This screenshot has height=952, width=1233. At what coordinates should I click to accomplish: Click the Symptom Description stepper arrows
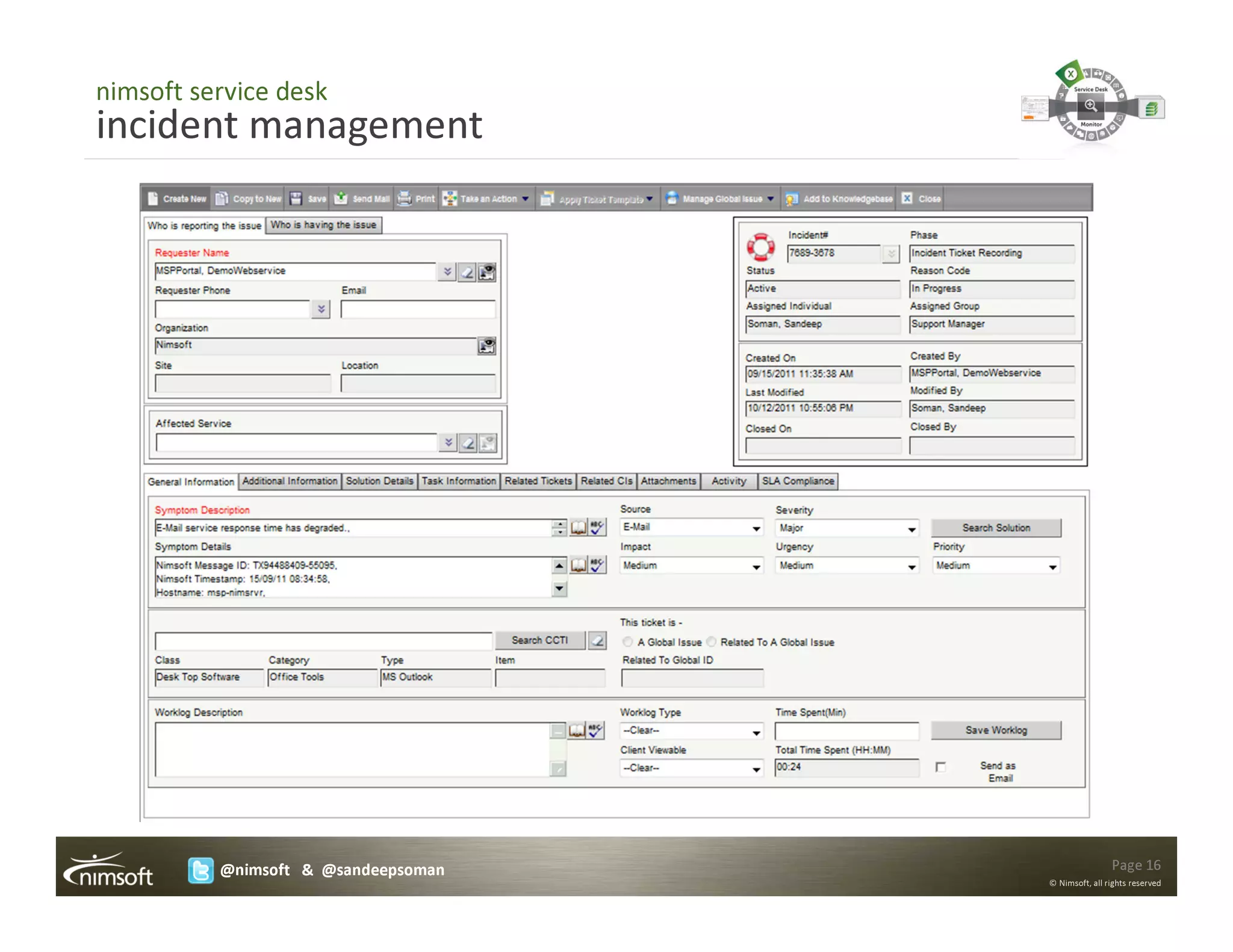point(559,528)
